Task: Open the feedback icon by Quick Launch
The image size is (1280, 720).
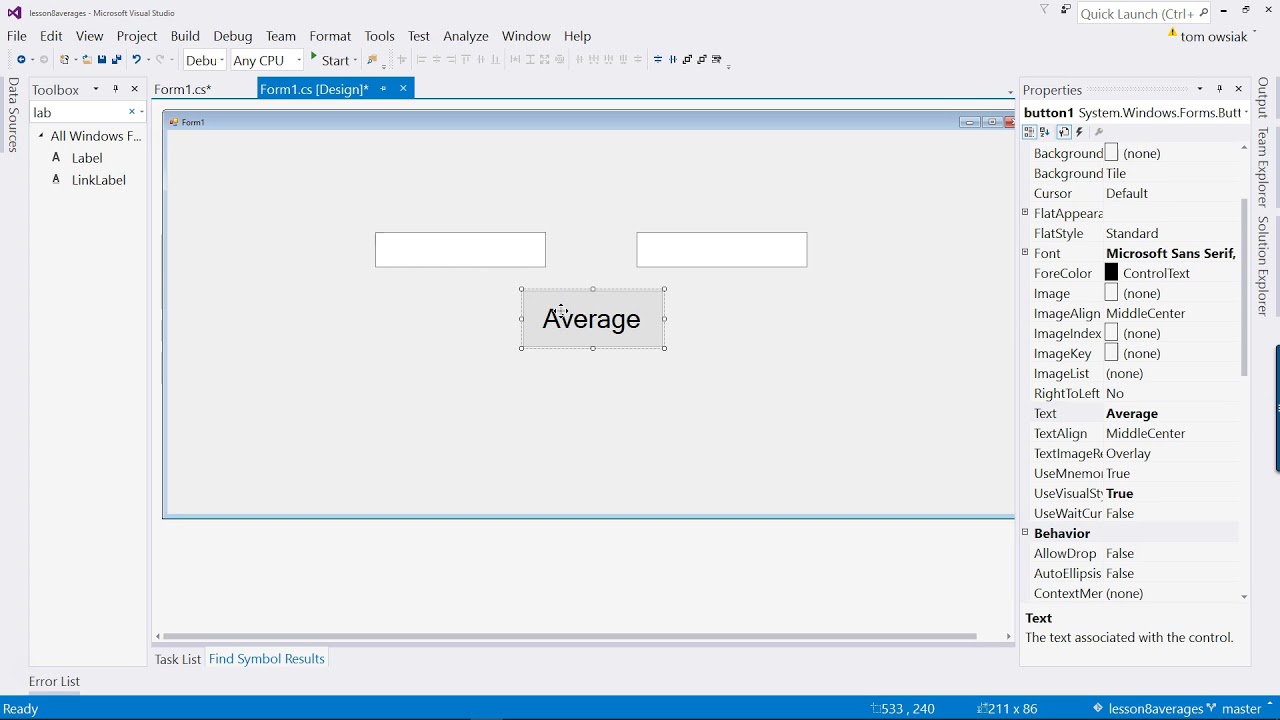Action: click(x=1066, y=10)
